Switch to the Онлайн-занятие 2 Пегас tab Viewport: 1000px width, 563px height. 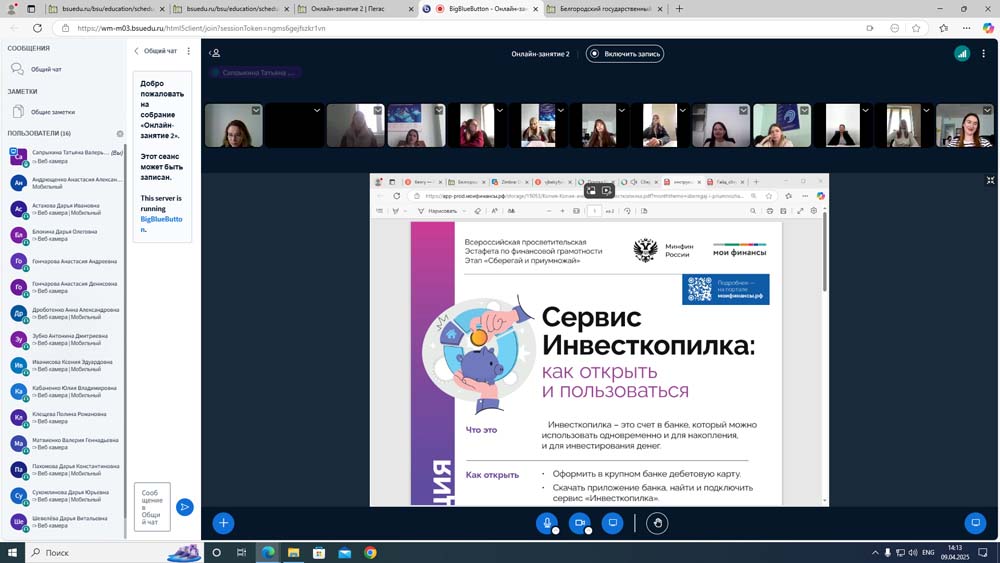[x=357, y=9]
